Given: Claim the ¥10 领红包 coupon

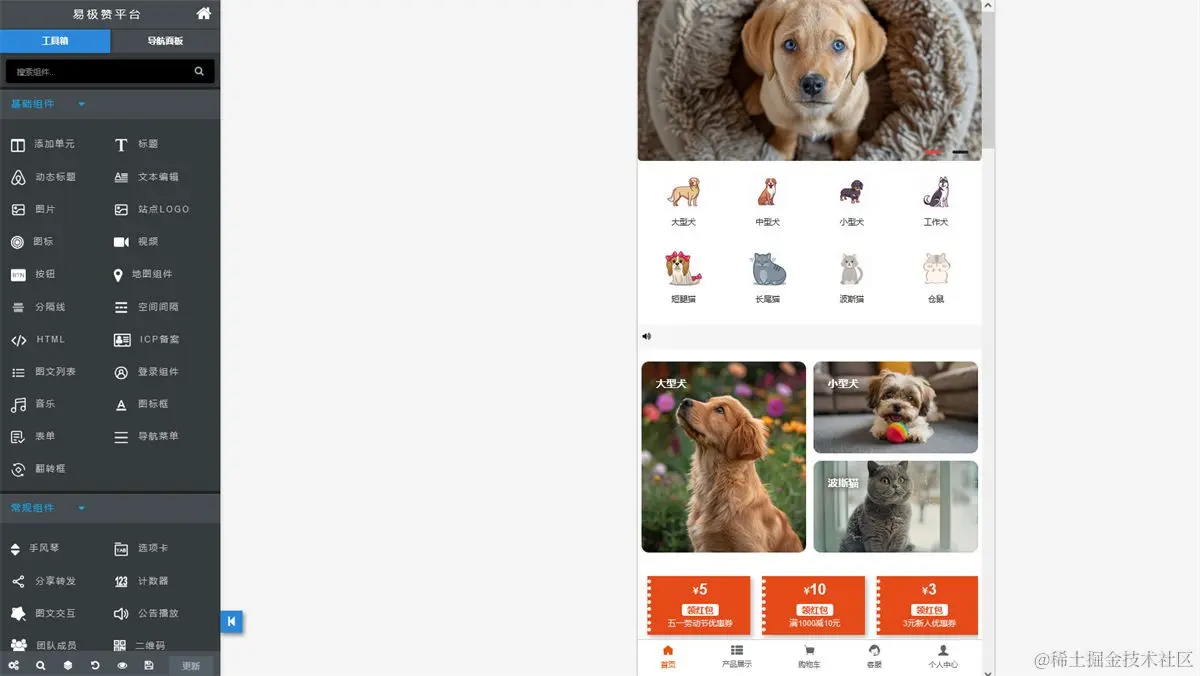Looking at the screenshot, I should pos(813,610).
